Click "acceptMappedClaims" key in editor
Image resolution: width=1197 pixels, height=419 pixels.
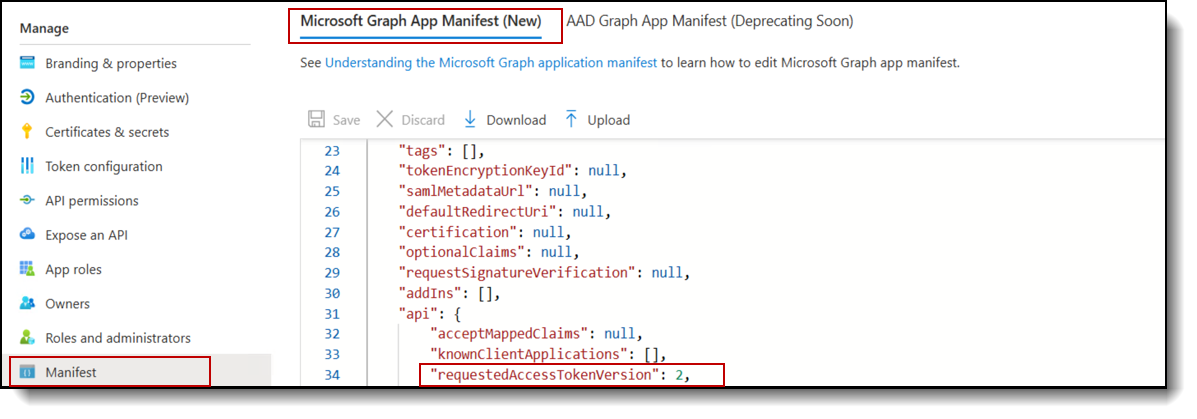coord(511,334)
